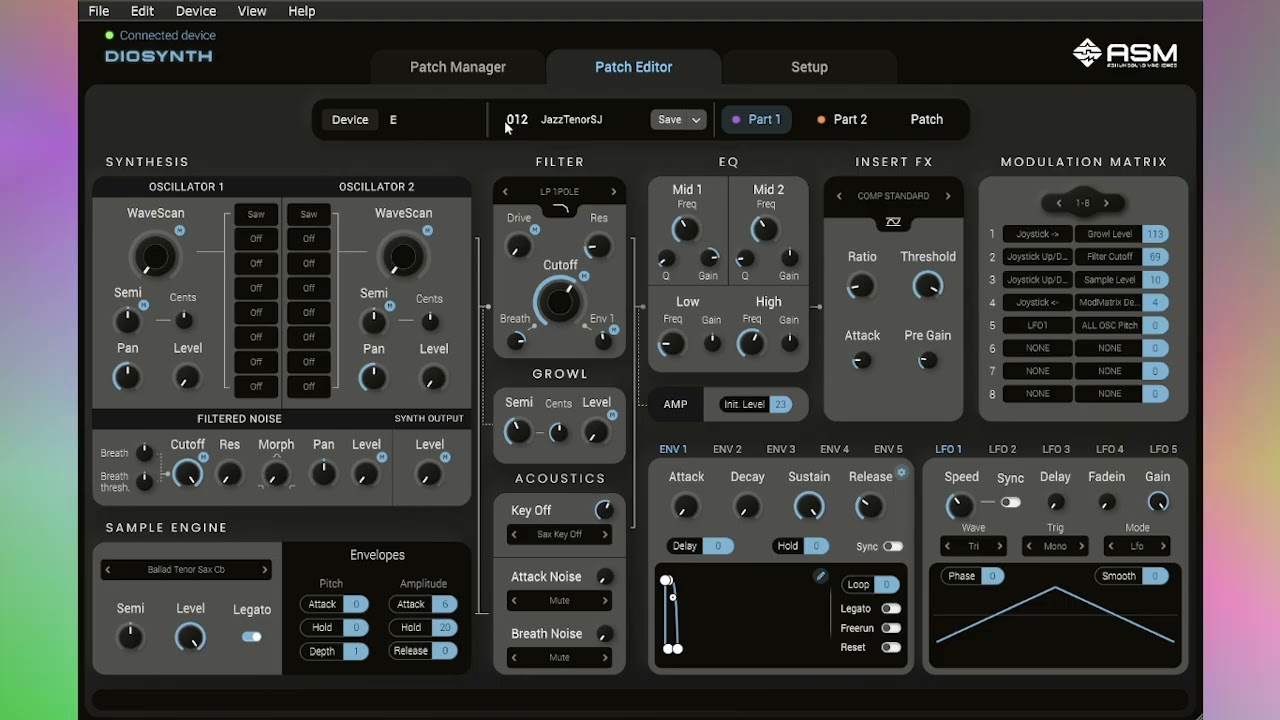Click the Filter Cutoff knob
The width and height of the screenshot is (1280, 720).
[559, 300]
